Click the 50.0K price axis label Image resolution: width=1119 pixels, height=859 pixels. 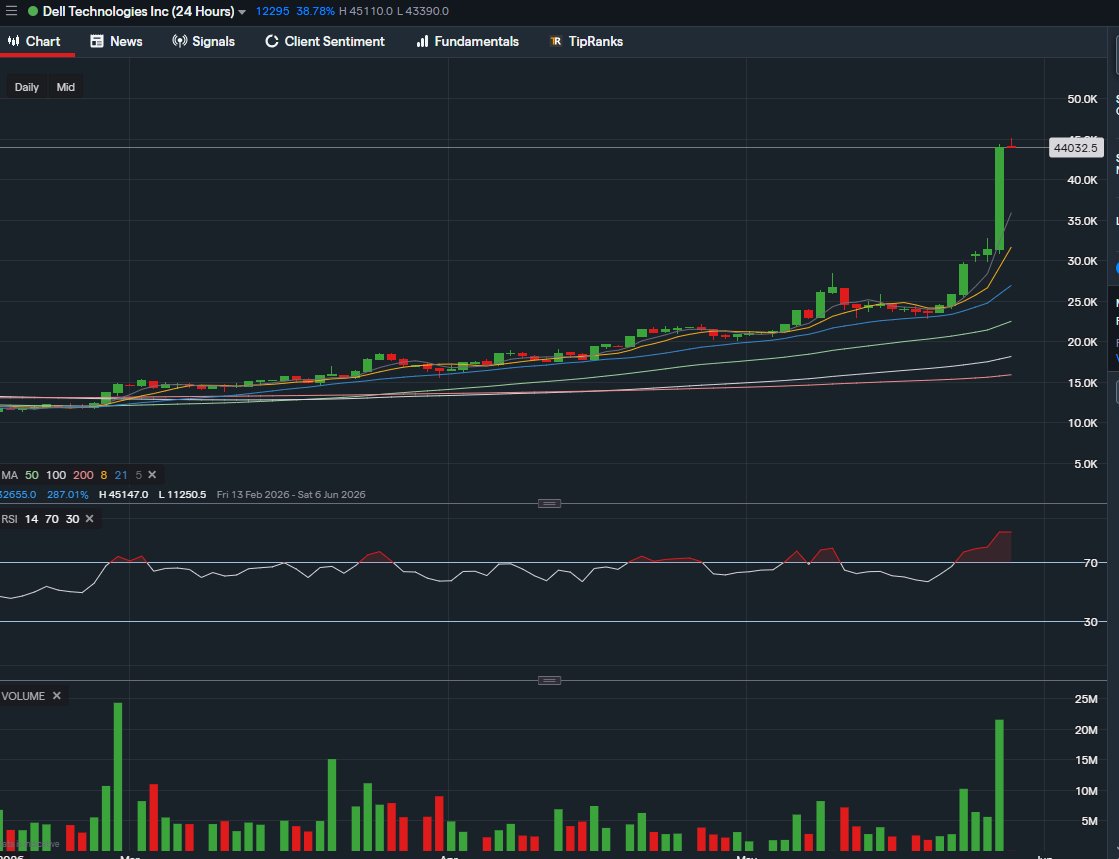point(1082,99)
